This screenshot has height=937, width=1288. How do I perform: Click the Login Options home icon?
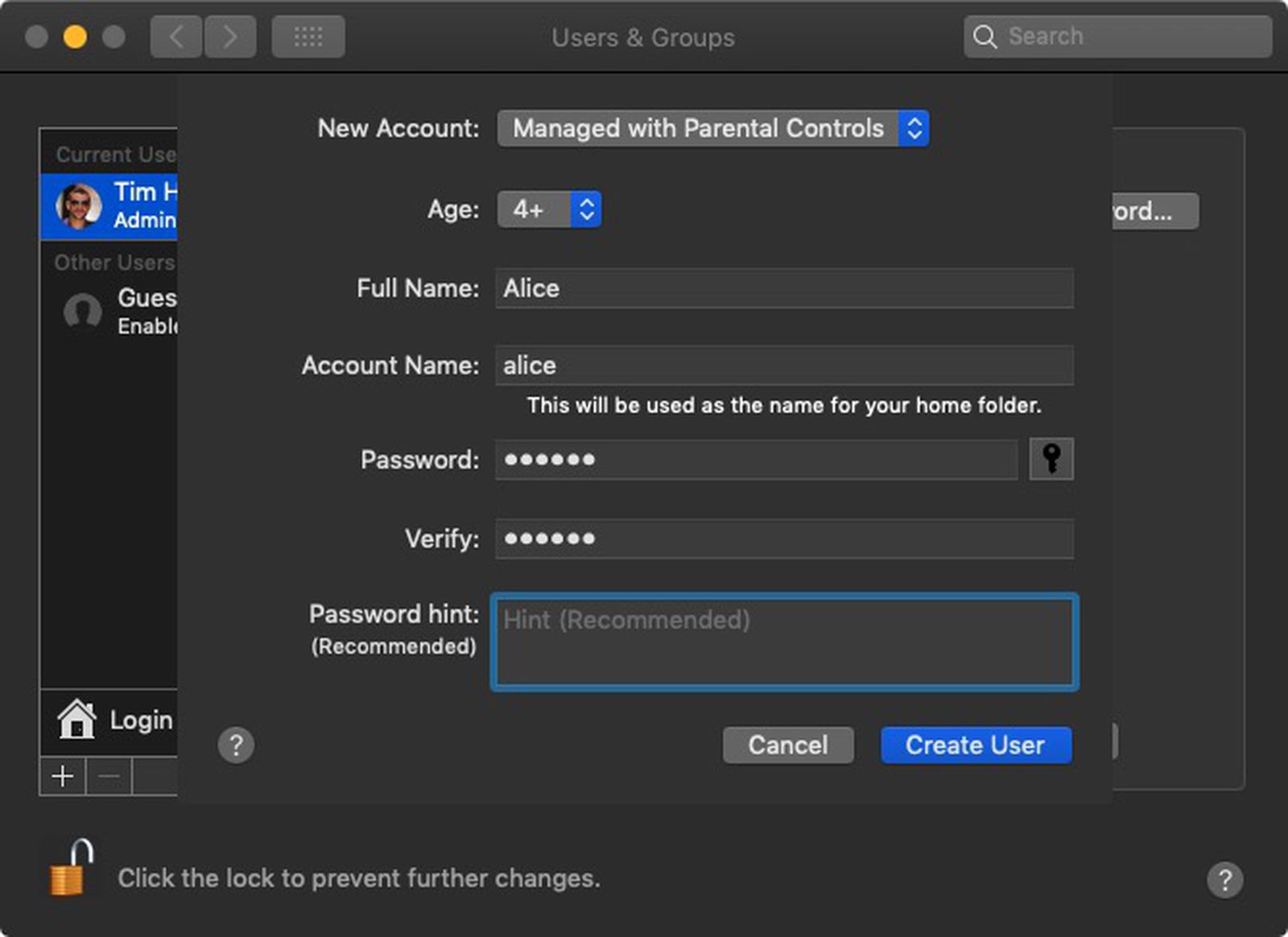[x=76, y=720]
